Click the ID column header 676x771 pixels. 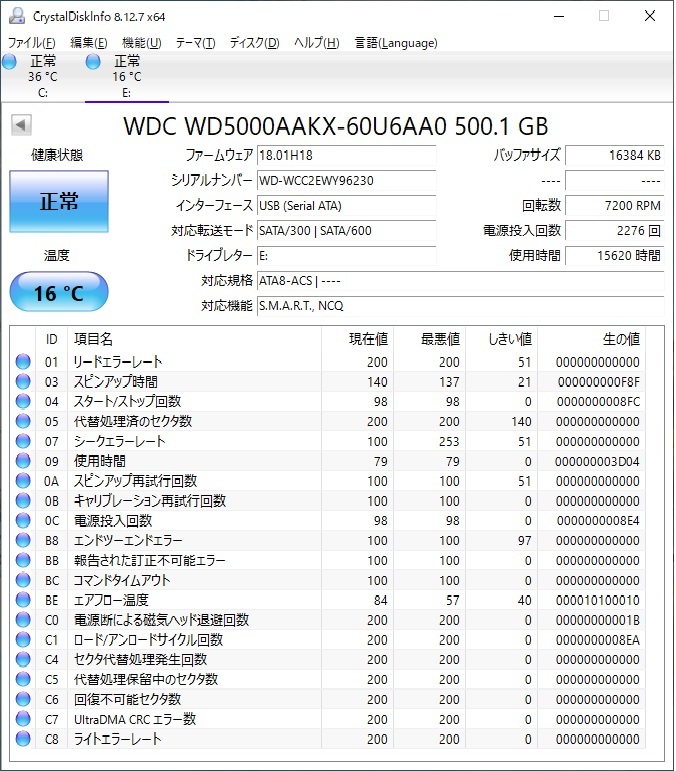pyautogui.click(x=52, y=339)
